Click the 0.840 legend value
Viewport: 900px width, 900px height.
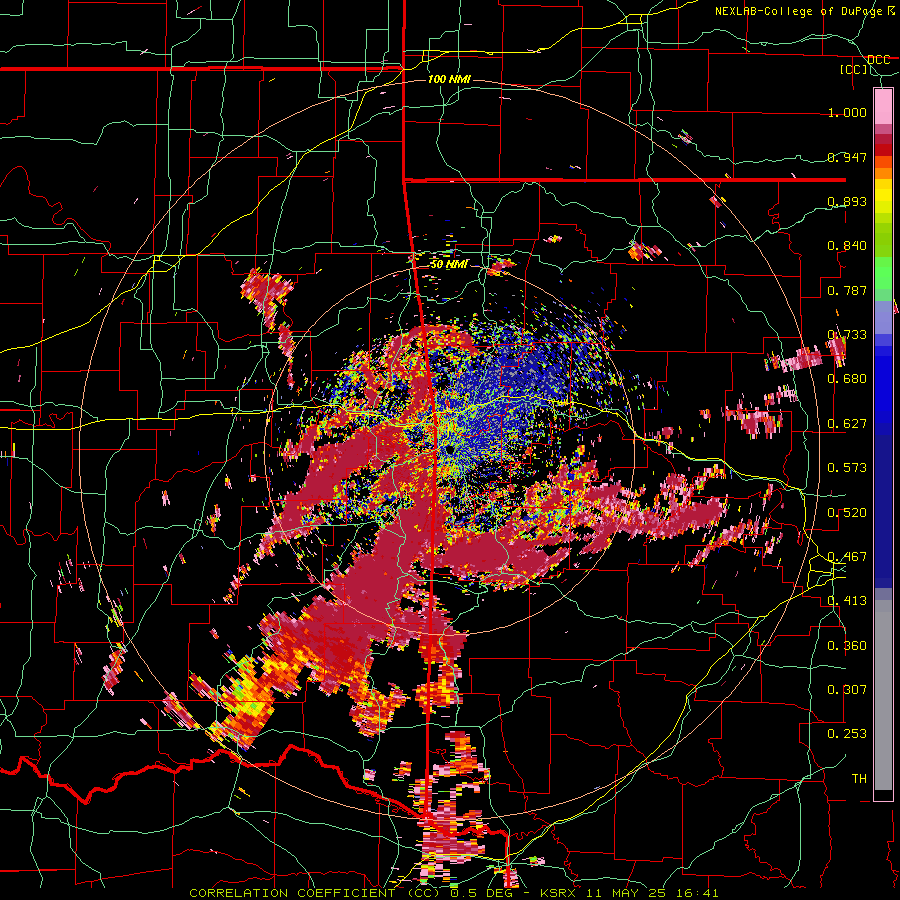pos(847,246)
